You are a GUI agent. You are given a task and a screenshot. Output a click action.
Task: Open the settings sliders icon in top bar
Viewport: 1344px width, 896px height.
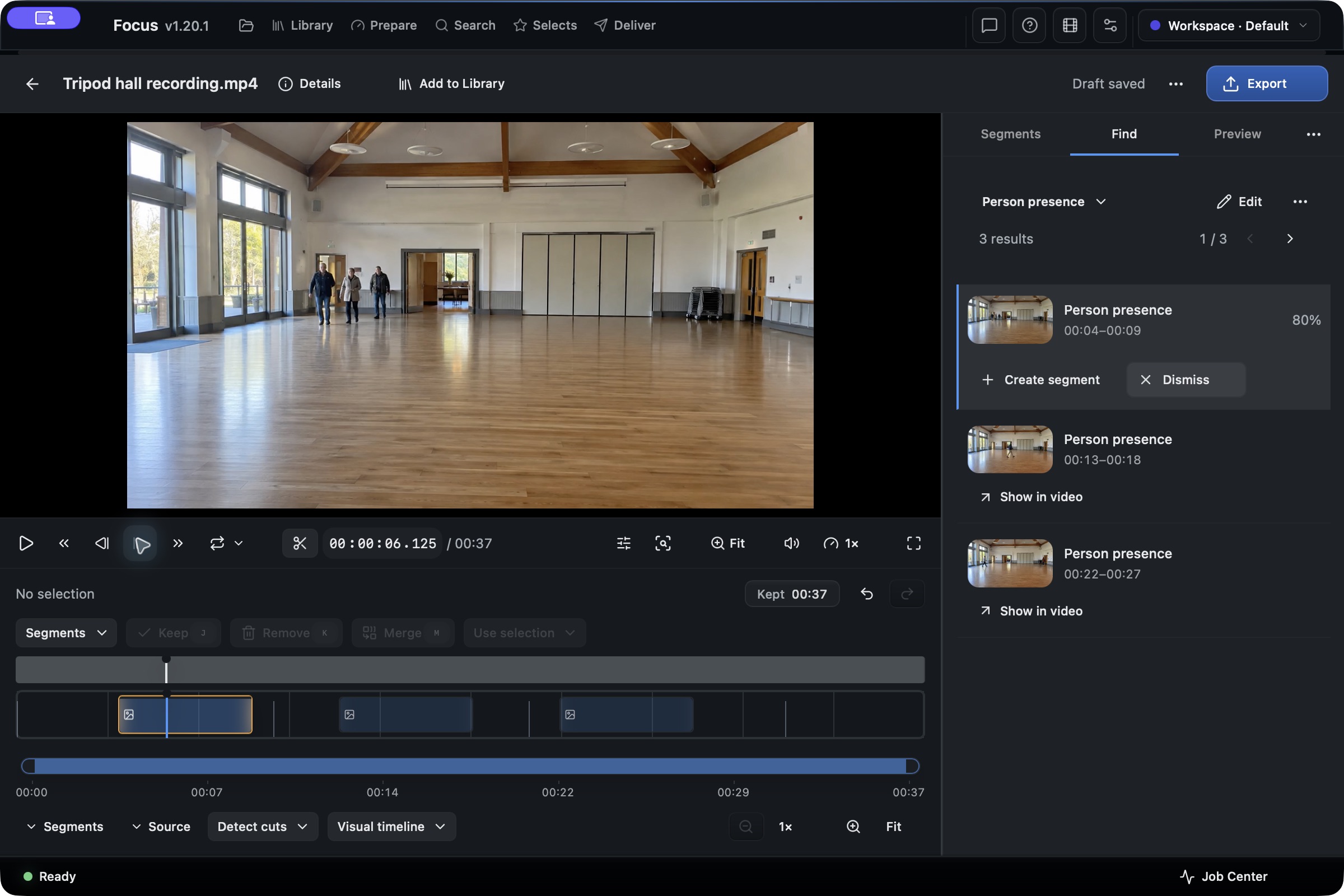pyautogui.click(x=1110, y=26)
